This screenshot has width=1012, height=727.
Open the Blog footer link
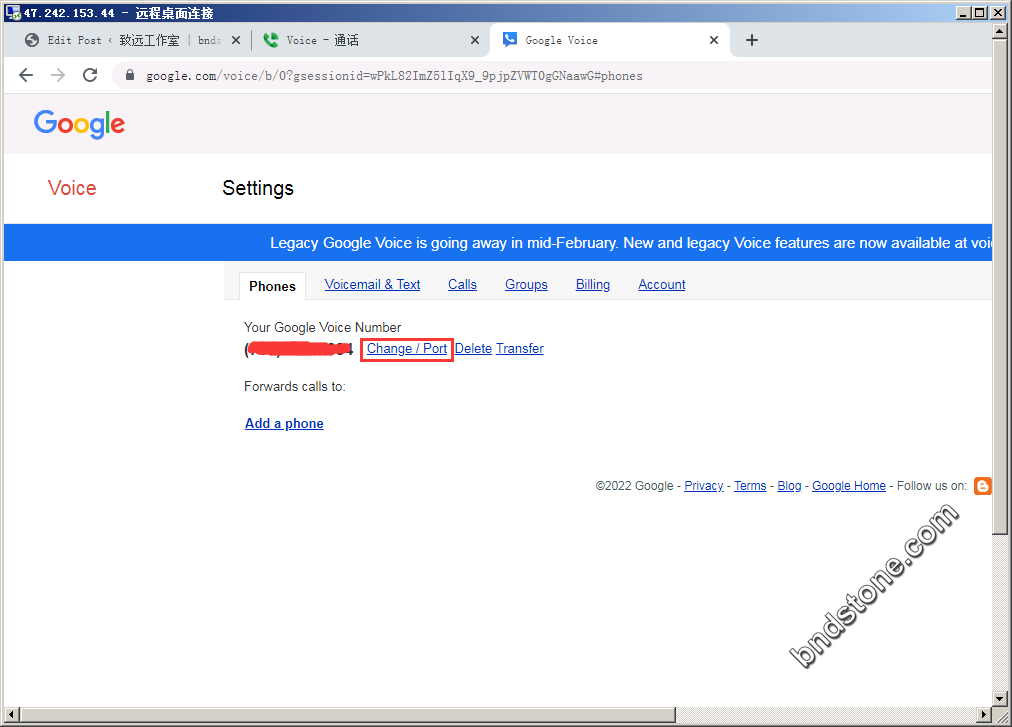point(789,486)
